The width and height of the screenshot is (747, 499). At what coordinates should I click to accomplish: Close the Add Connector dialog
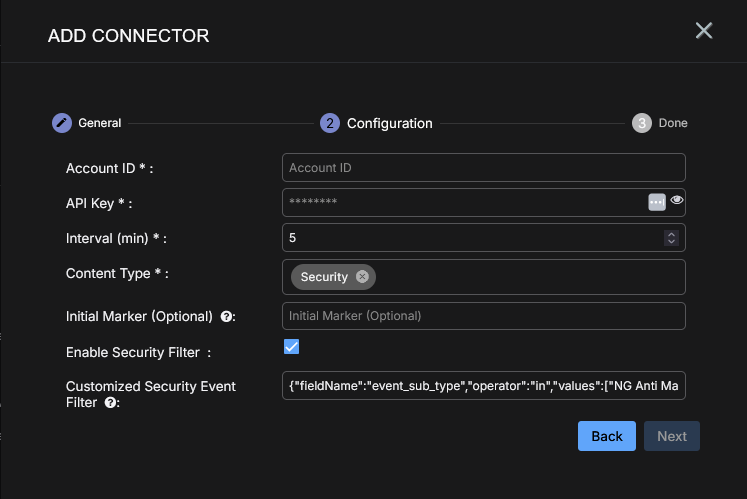point(704,31)
